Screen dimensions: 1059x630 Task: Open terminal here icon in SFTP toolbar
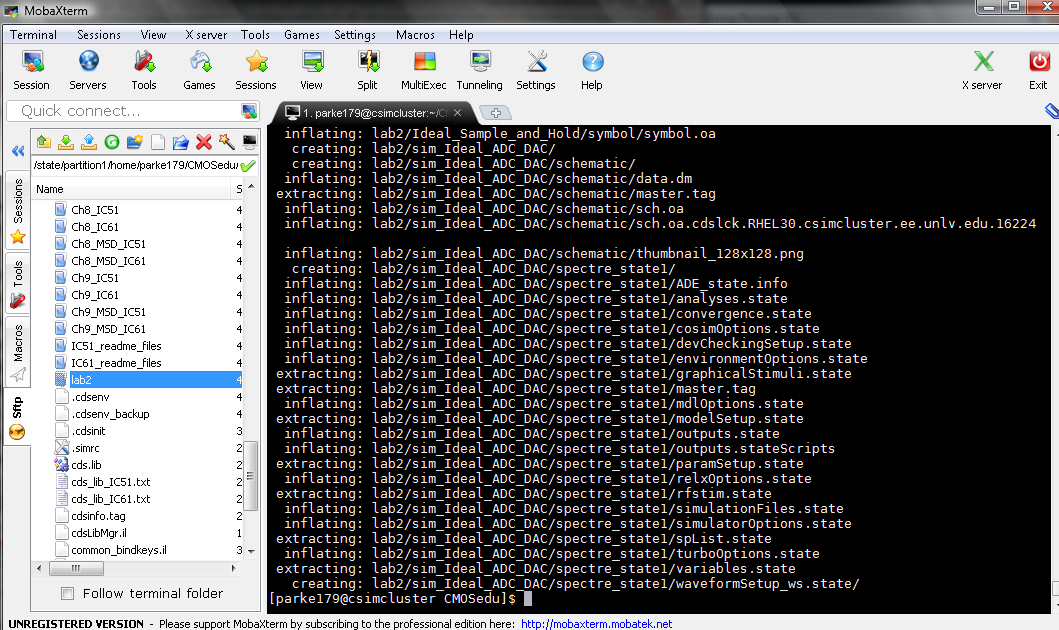[x=249, y=142]
